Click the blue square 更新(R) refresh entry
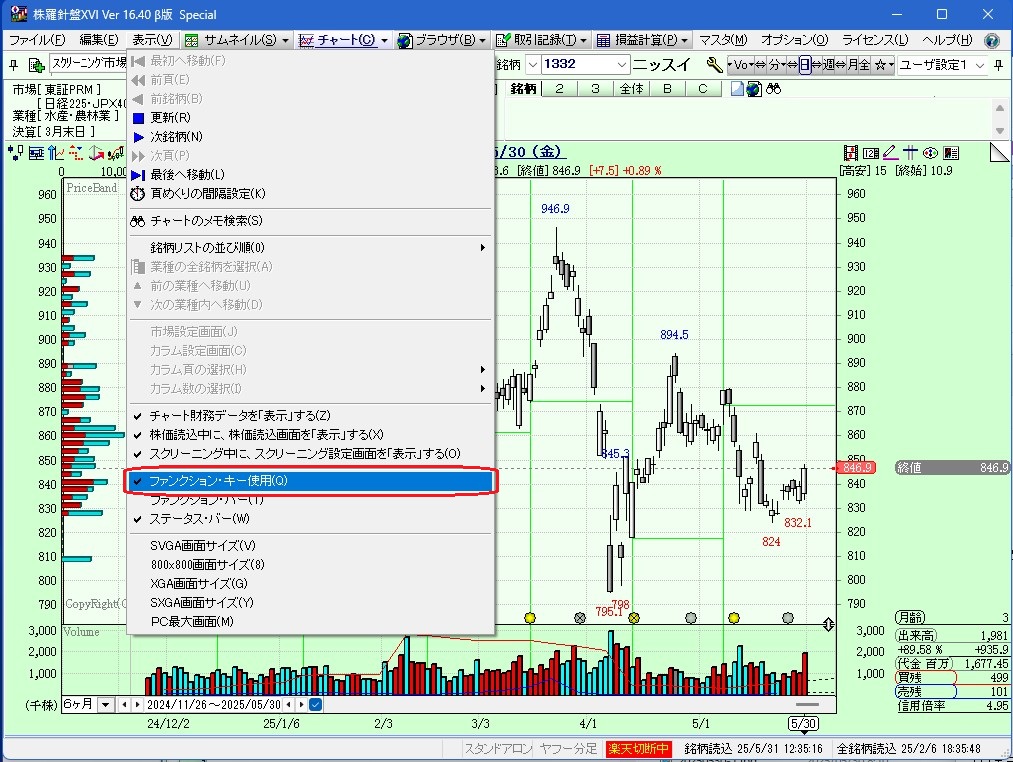The width and height of the screenshot is (1013, 762). pos(310,118)
